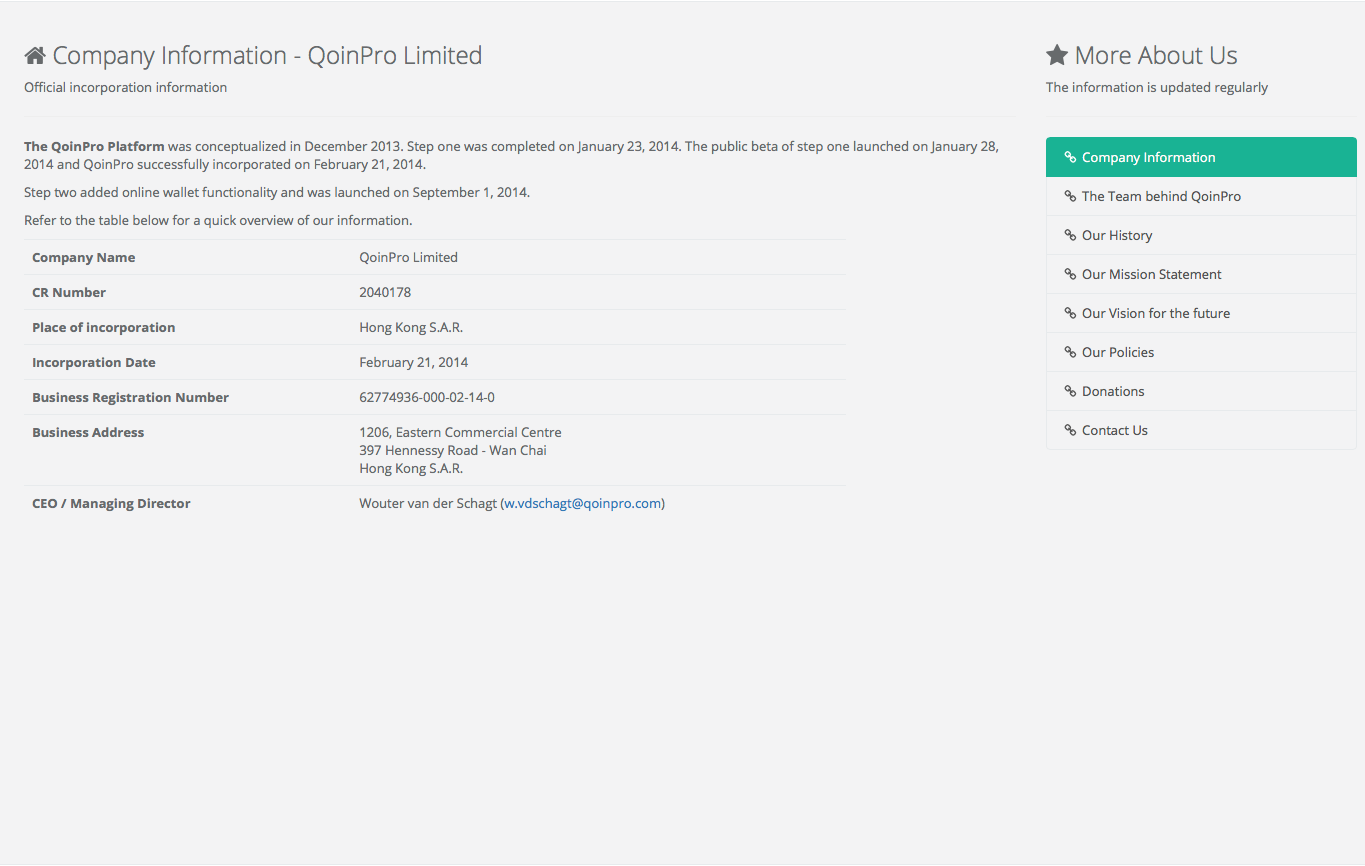This screenshot has height=866, width=1365.
Task: Click the CR Number label
Action: click(69, 292)
